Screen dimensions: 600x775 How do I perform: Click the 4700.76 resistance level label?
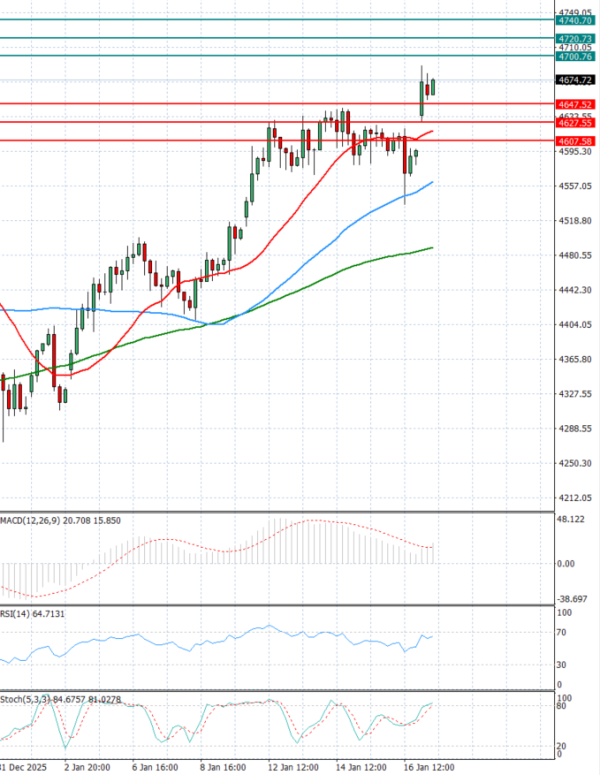577,57
